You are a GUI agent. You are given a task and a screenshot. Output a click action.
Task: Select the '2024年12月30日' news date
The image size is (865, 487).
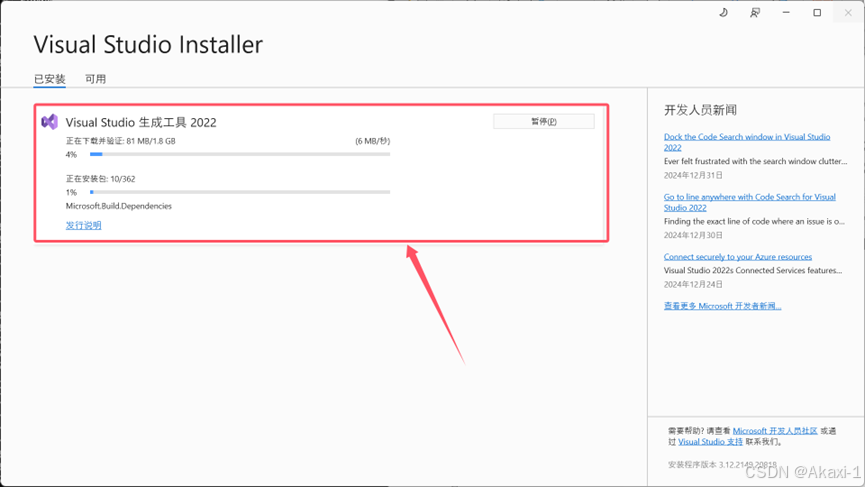tap(693, 236)
